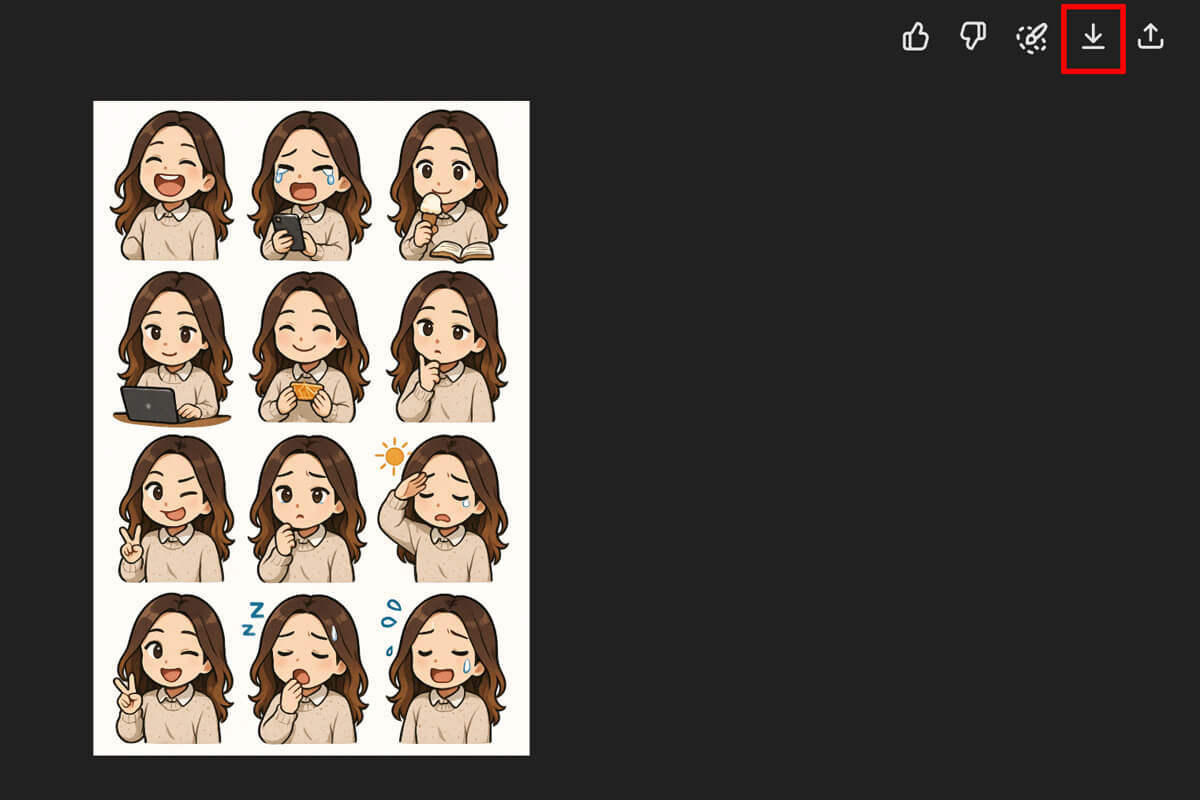Click the black laptop in the sticker
1200x800 pixels.
tap(150, 404)
